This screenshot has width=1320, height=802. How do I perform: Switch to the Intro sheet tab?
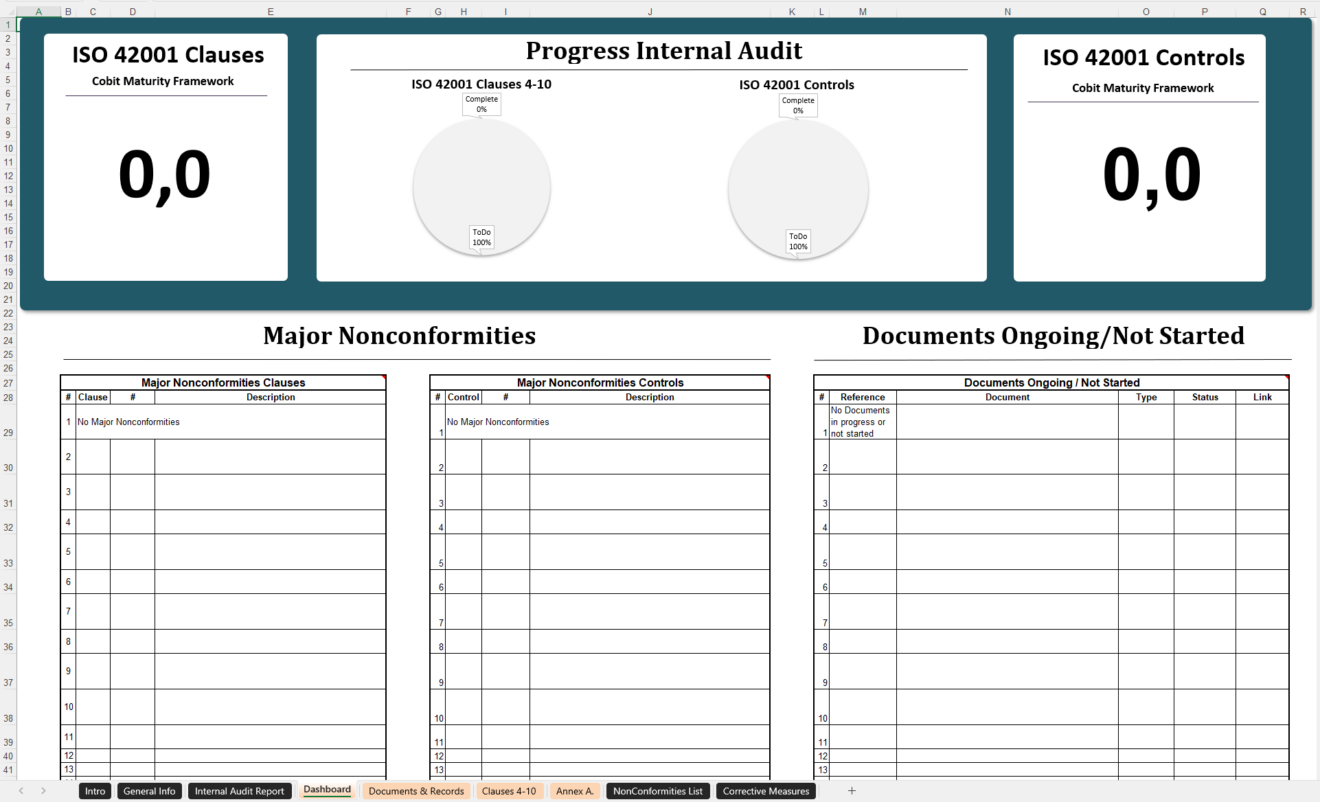point(95,790)
